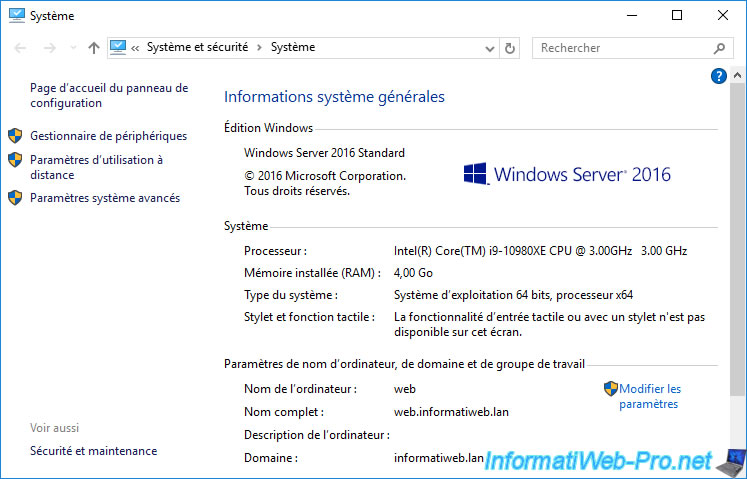Screen dimensions: 747x479
Task: Click the Description de l'ordinateur label
Action: coord(317,435)
